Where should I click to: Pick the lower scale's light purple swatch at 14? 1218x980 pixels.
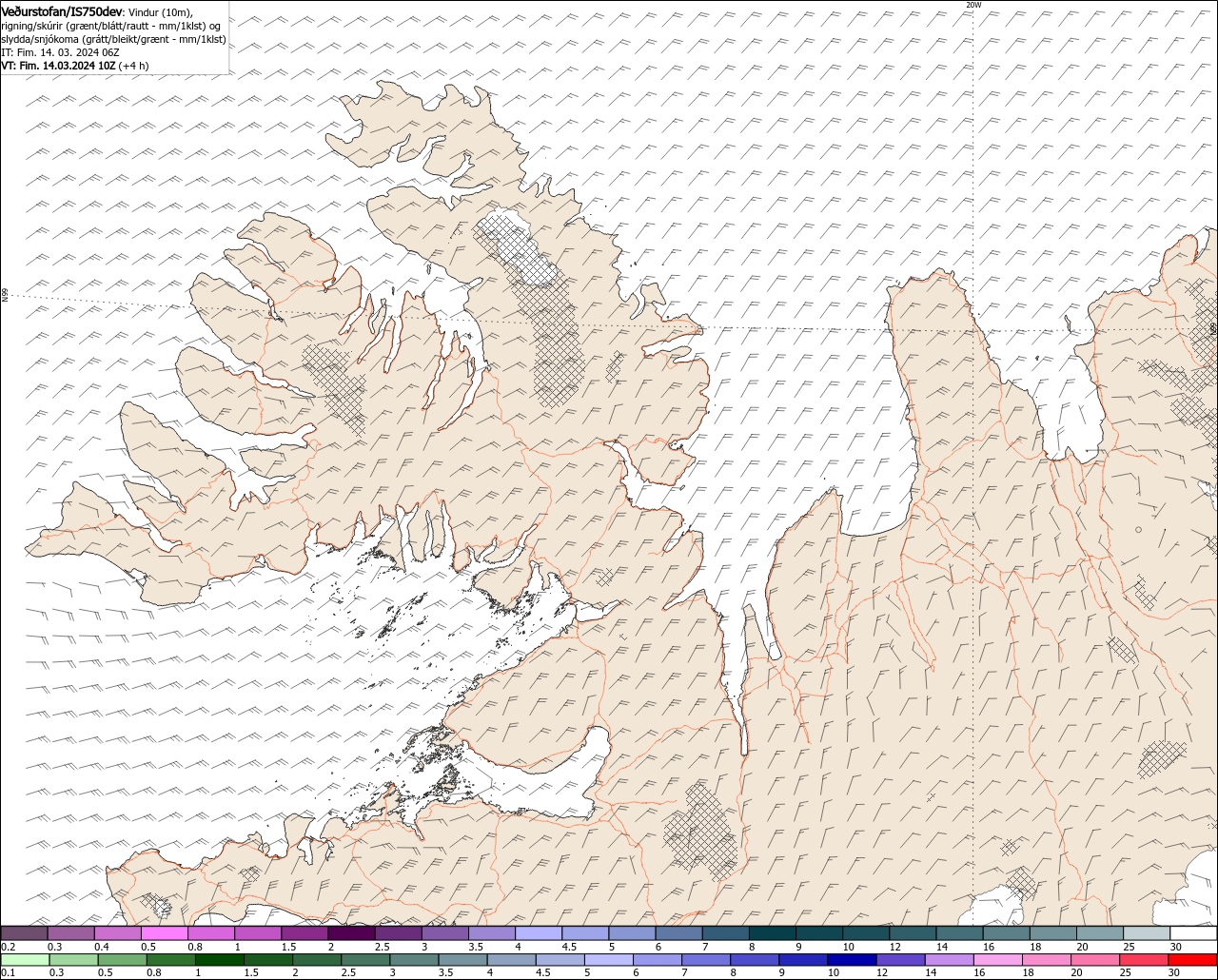(x=949, y=960)
